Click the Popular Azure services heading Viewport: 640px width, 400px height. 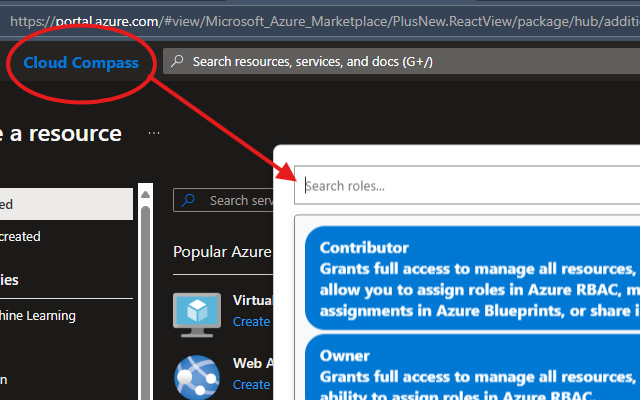pyautogui.click(x=222, y=251)
